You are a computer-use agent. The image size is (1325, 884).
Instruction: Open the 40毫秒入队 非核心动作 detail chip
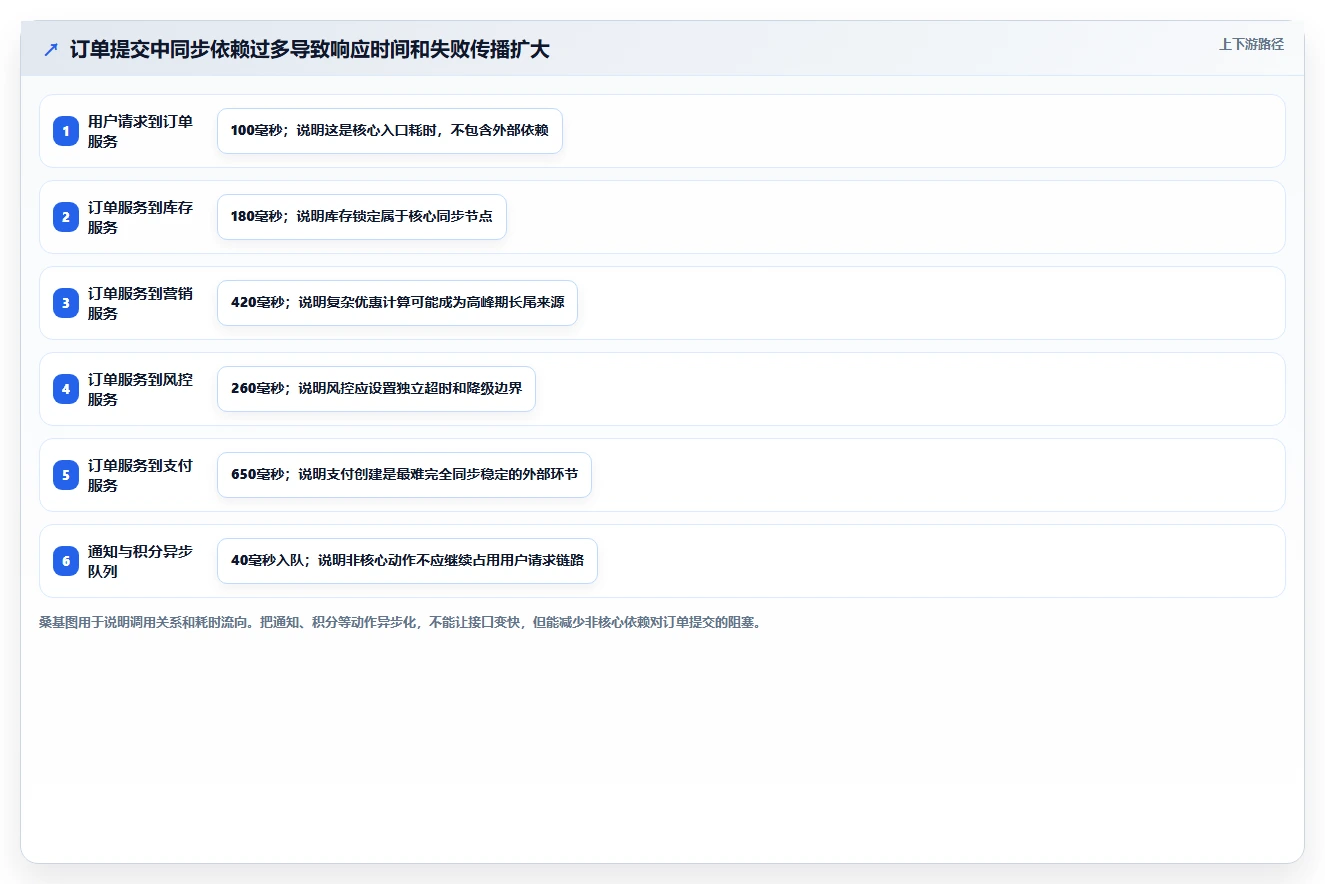[x=407, y=561]
